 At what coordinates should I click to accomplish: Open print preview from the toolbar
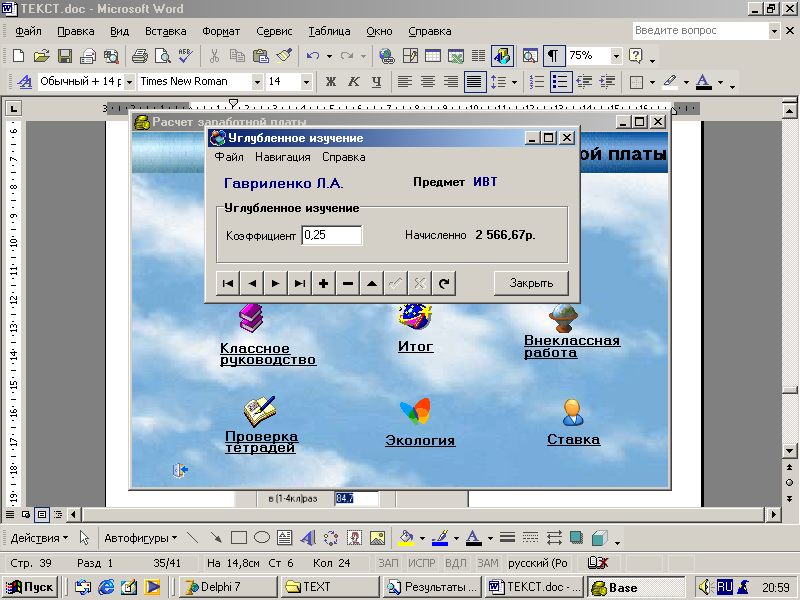(x=163, y=56)
